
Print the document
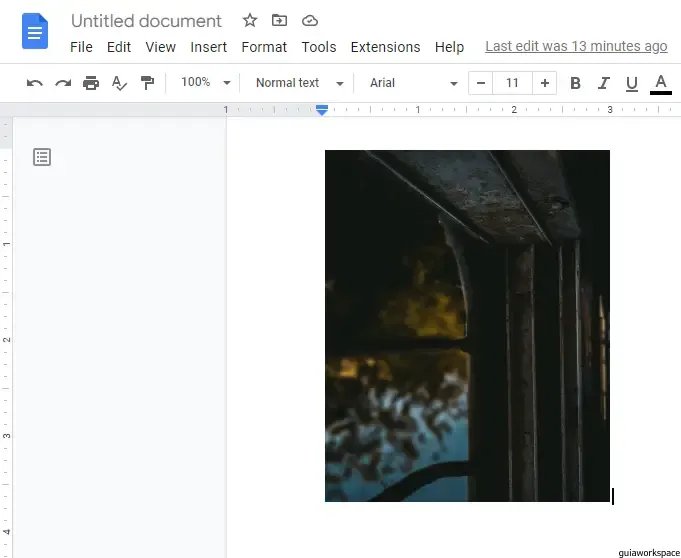(91, 83)
